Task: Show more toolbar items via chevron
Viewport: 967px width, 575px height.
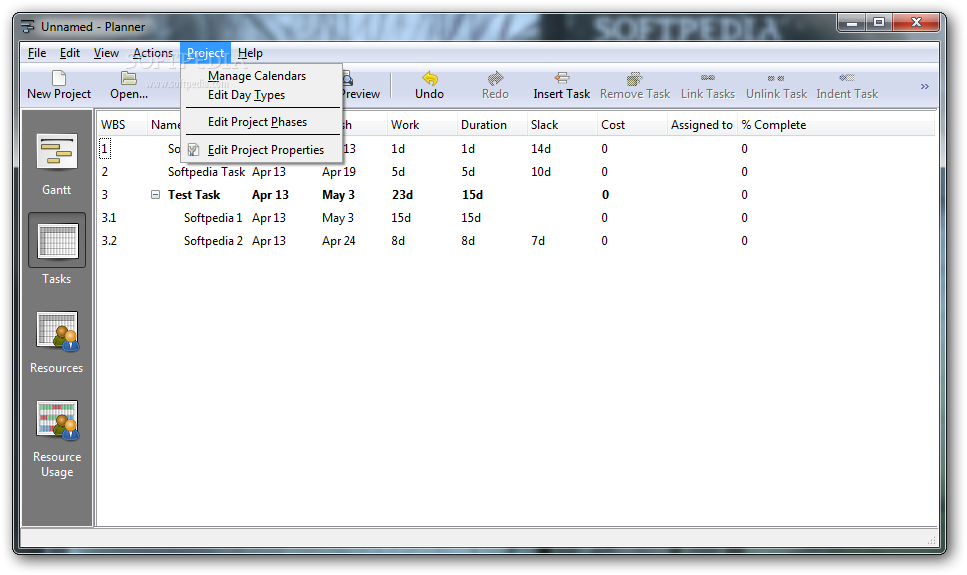Action: [924, 86]
